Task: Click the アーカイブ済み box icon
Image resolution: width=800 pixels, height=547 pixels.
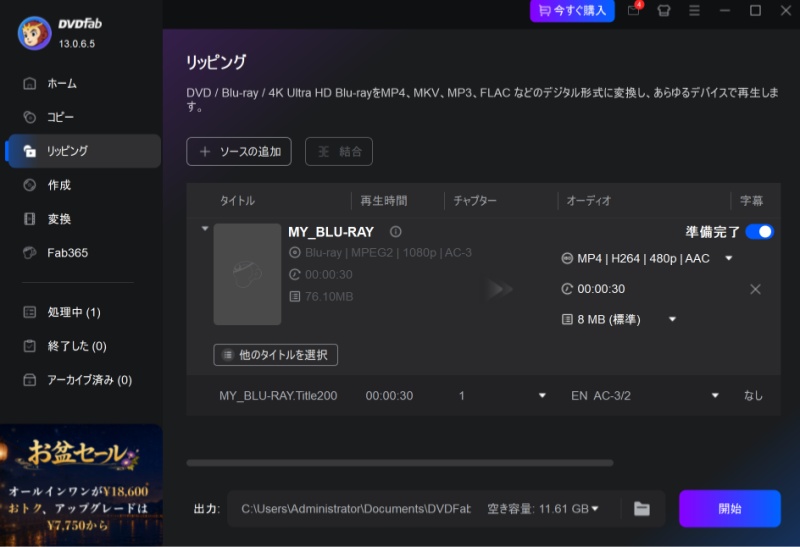Action: click(30, 380)
